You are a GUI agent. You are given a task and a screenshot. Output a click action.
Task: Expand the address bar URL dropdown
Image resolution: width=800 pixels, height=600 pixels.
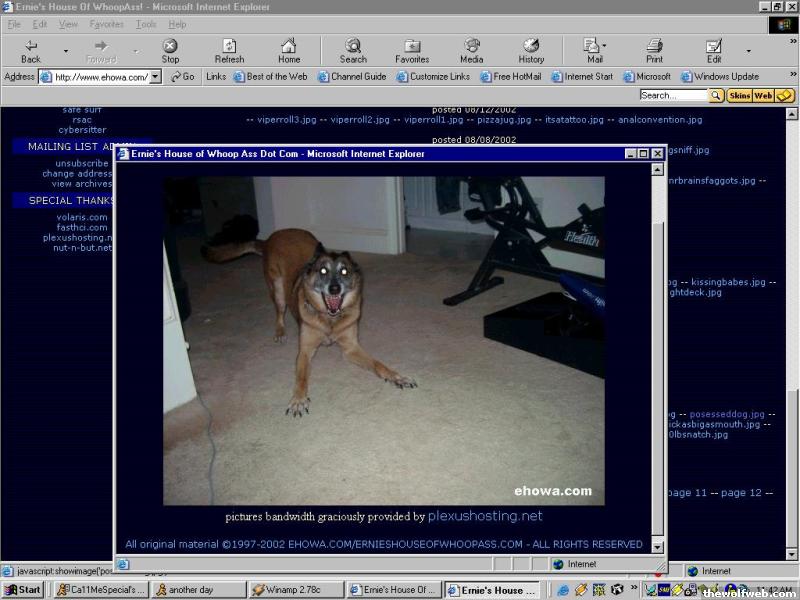[155, 77]
